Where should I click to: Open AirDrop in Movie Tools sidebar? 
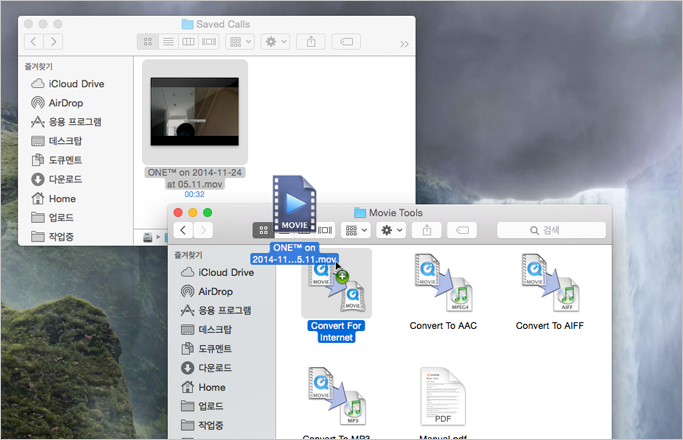(x=207, y=291)
